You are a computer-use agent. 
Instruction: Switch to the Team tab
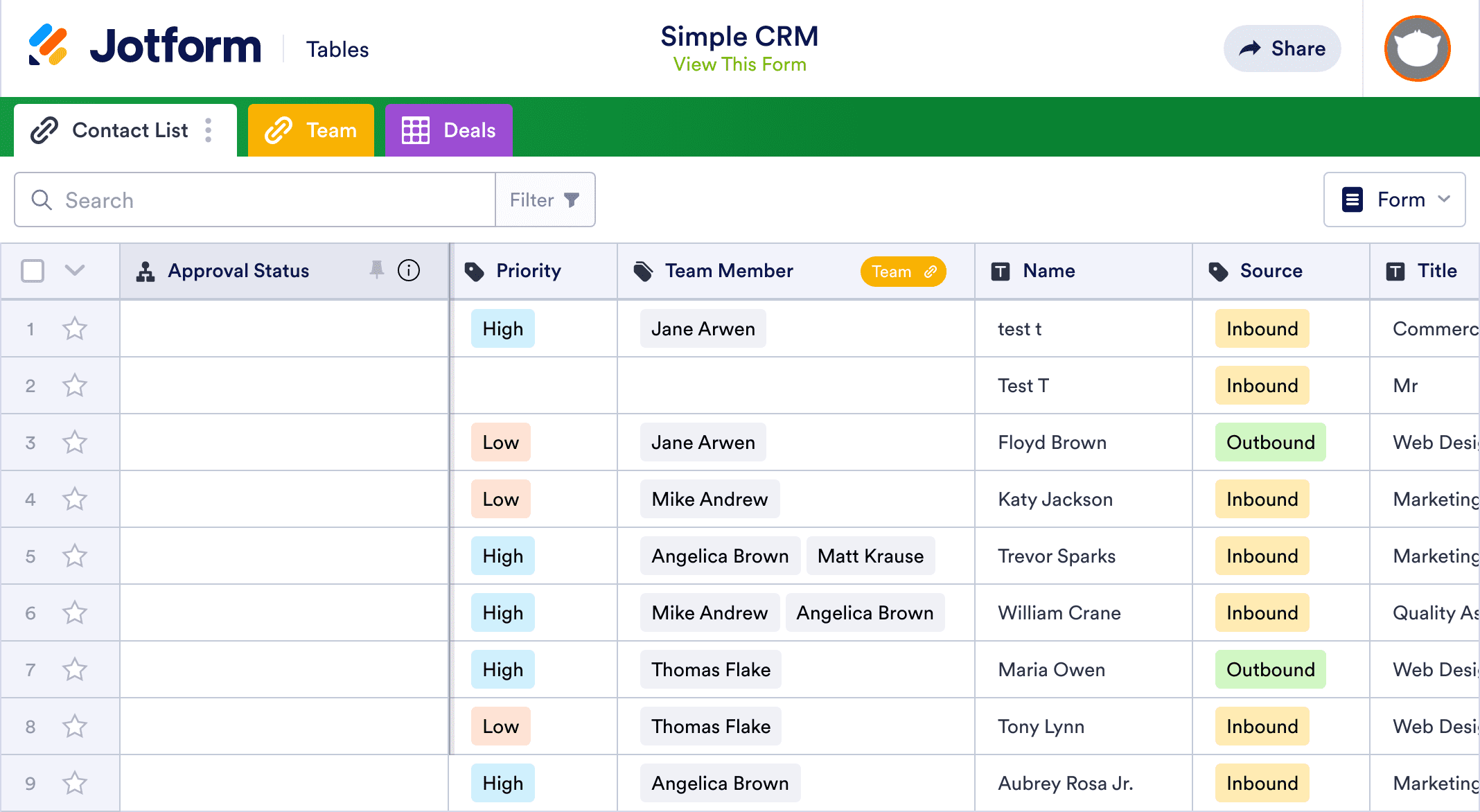point(310,130)
